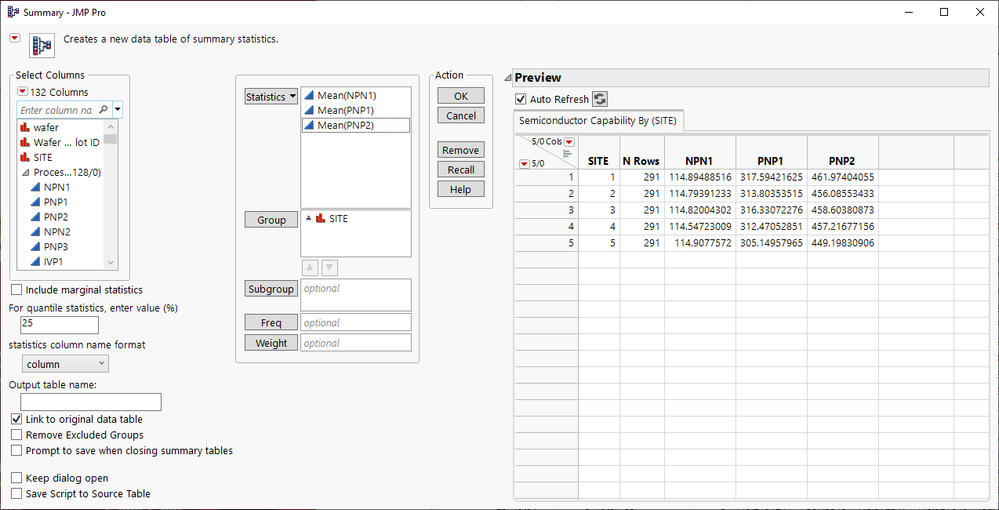Collapse the Preview section disclosure triangle
Screen dimensions: 999x510
508,78
